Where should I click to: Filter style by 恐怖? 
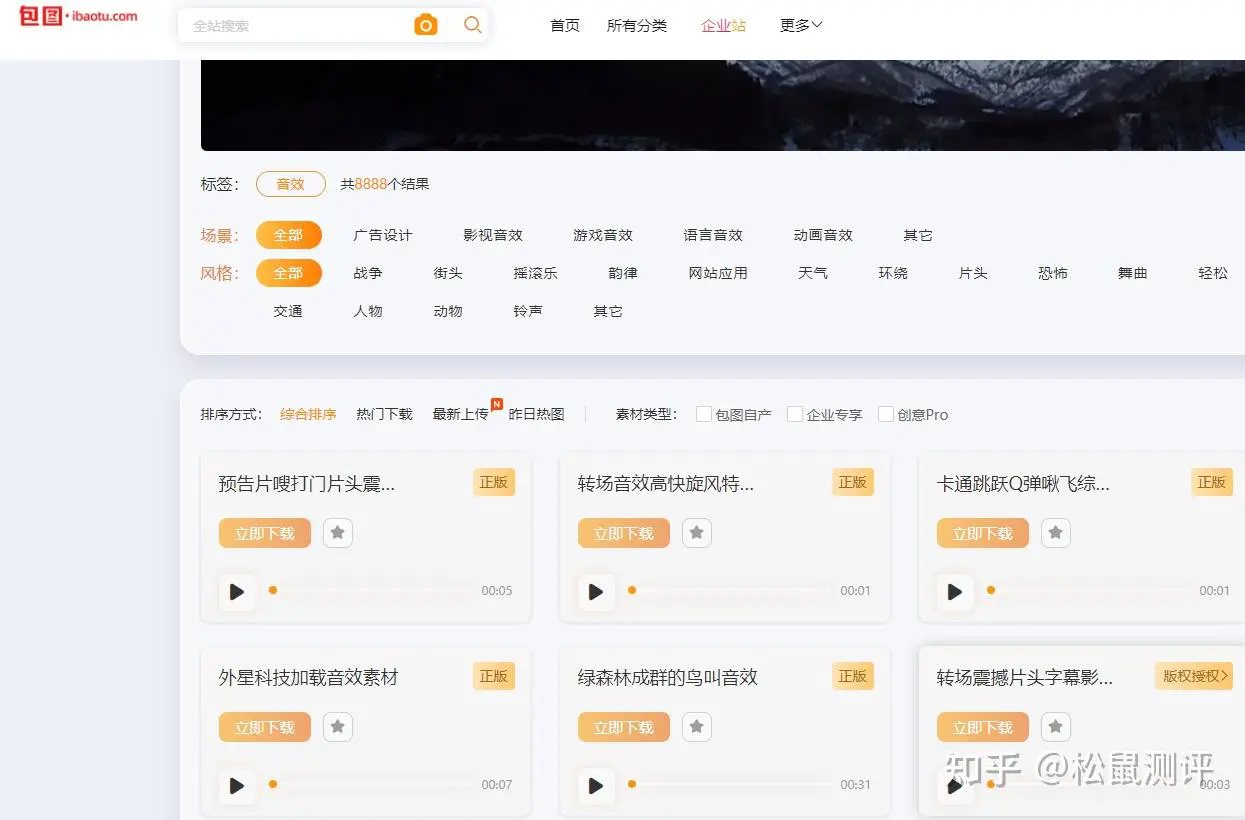click(1053, 273)
